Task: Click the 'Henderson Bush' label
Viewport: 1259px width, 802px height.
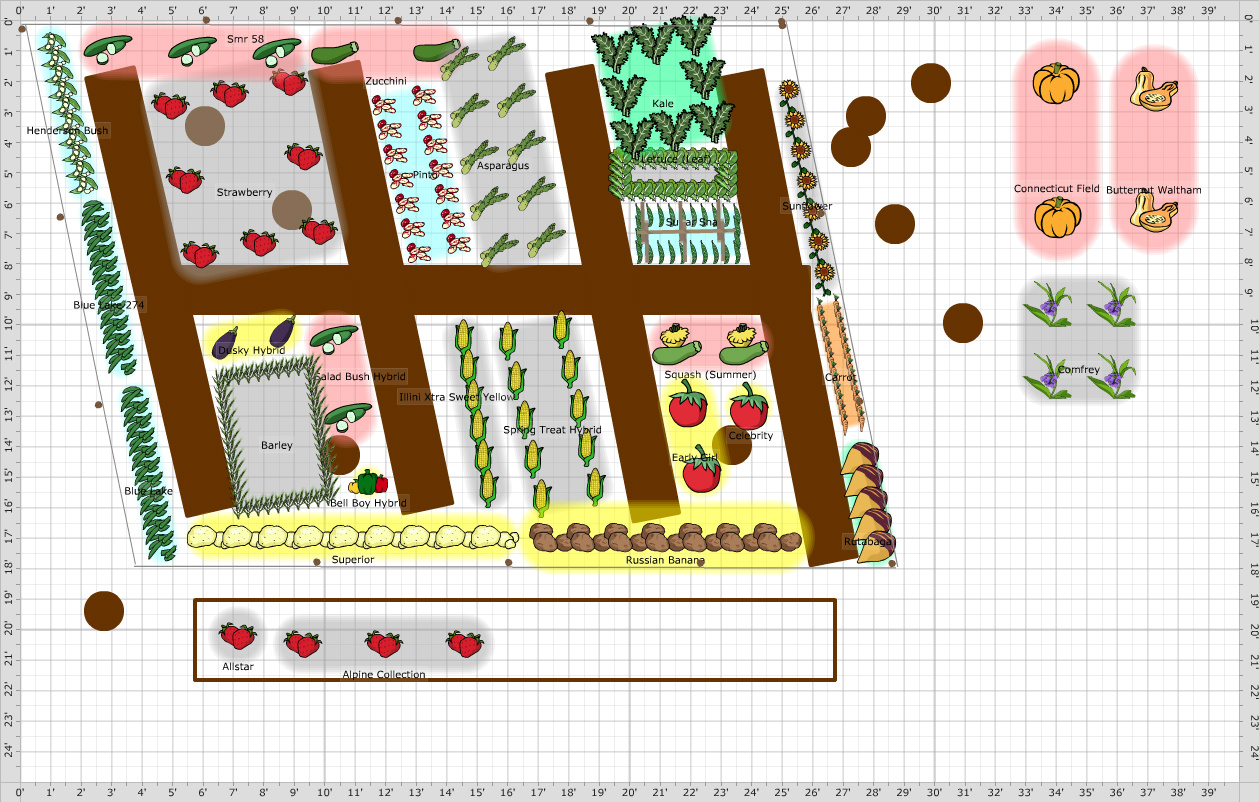Action: click(67, 130)
